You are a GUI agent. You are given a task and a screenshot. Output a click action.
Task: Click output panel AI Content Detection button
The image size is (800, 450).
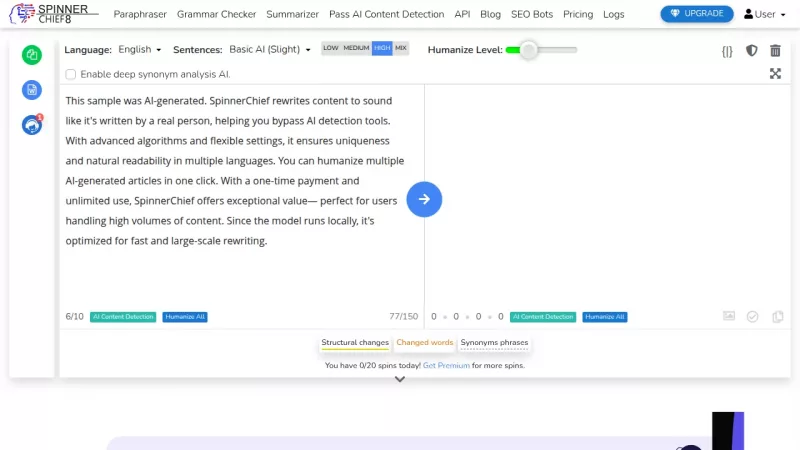click(x=543, y=317)
